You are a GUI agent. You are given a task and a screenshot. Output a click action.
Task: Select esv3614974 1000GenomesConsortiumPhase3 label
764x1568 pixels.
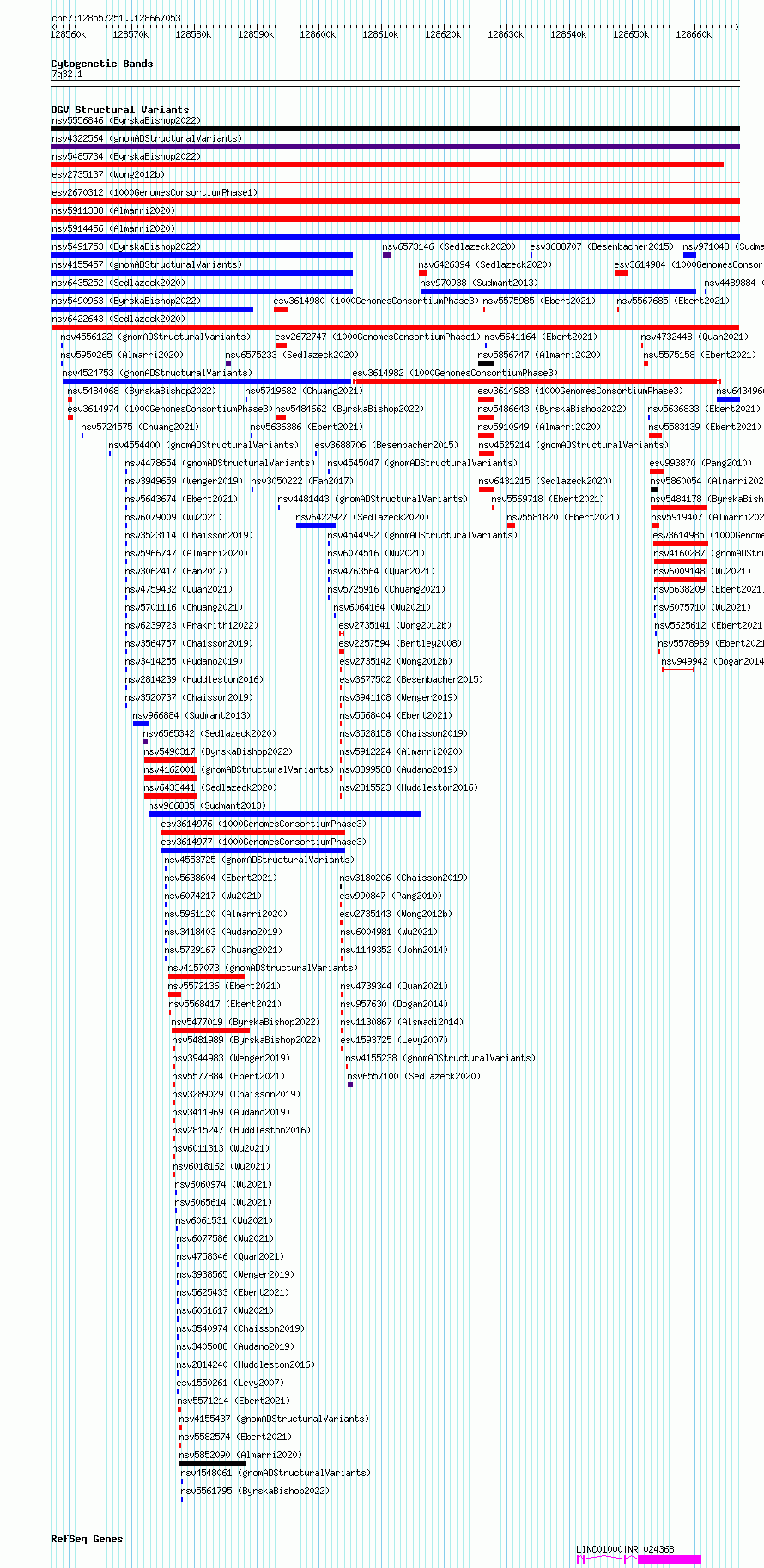pos(170,410)
